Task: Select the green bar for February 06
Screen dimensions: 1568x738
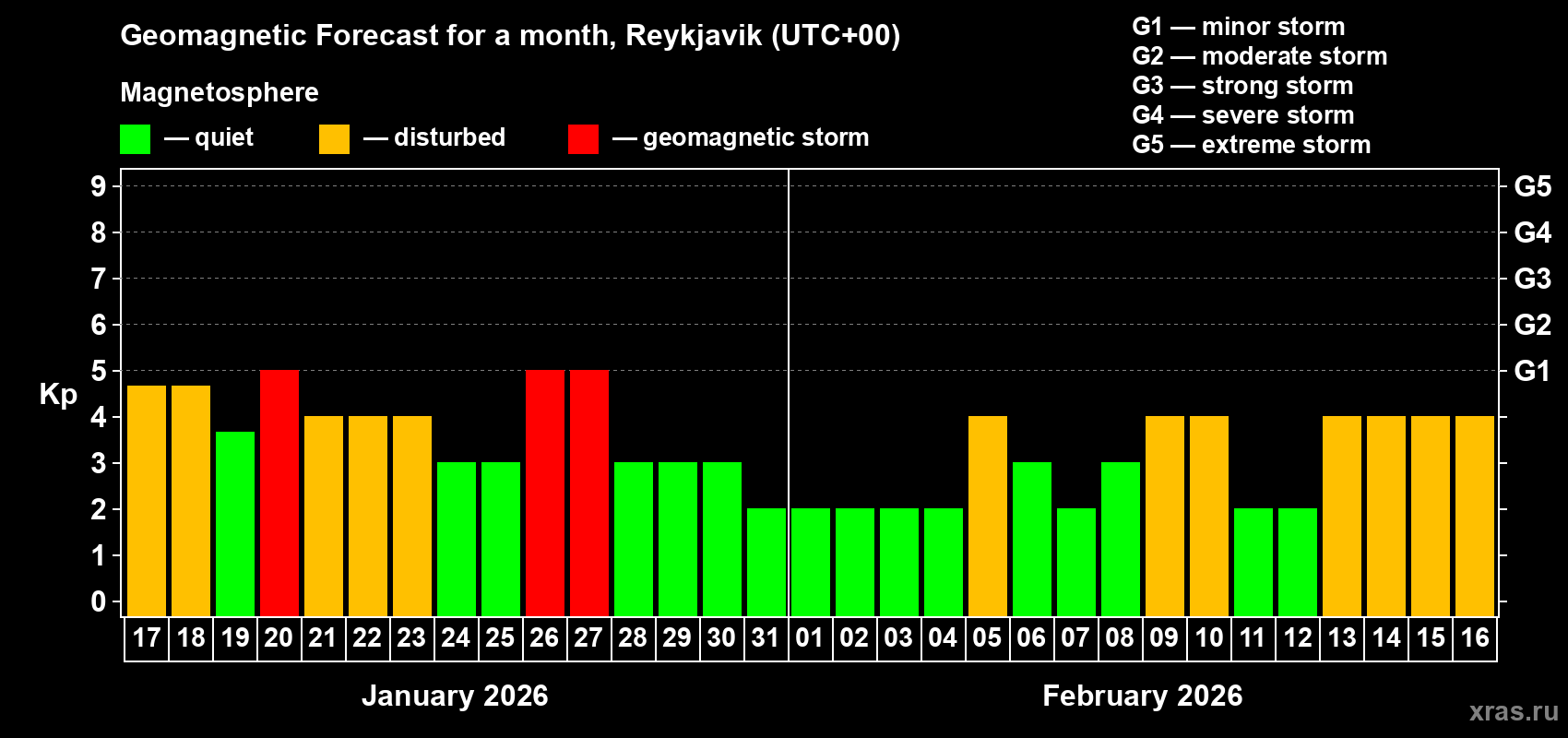Action: tap(1032, 540)
